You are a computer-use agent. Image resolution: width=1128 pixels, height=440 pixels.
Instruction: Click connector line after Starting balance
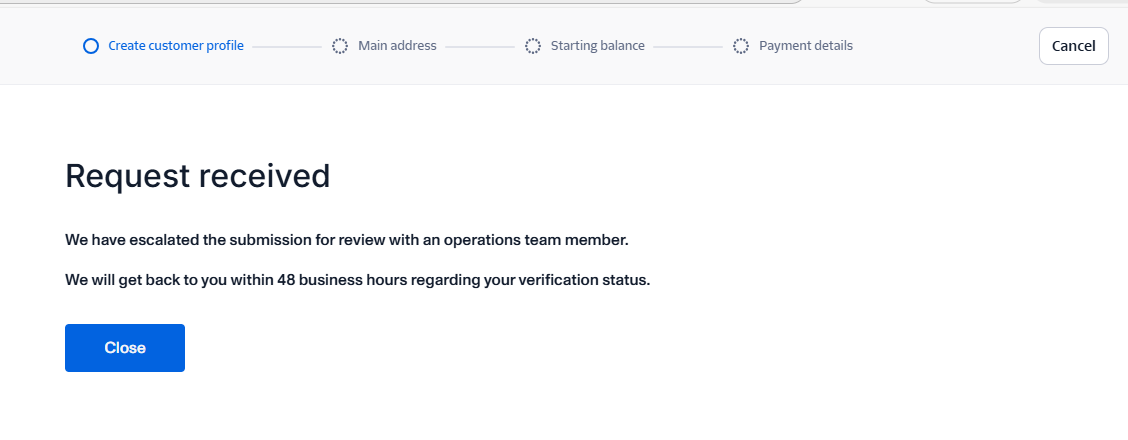point(687,47)
